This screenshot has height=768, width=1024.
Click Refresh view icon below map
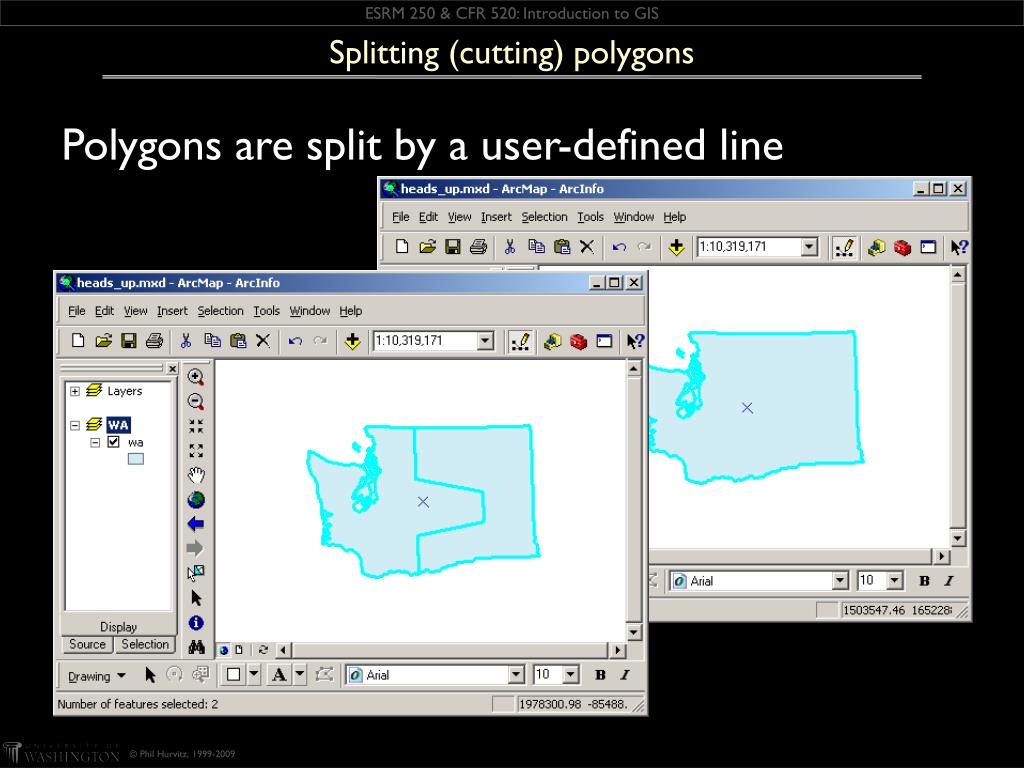263,650
